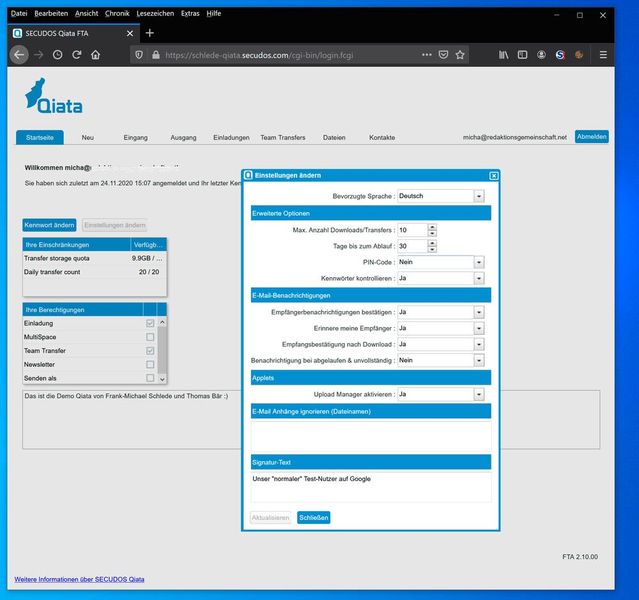Click the padlock site security icon
Screen dimensions: 639x600
pyautogui.click(x=156, y=55)
